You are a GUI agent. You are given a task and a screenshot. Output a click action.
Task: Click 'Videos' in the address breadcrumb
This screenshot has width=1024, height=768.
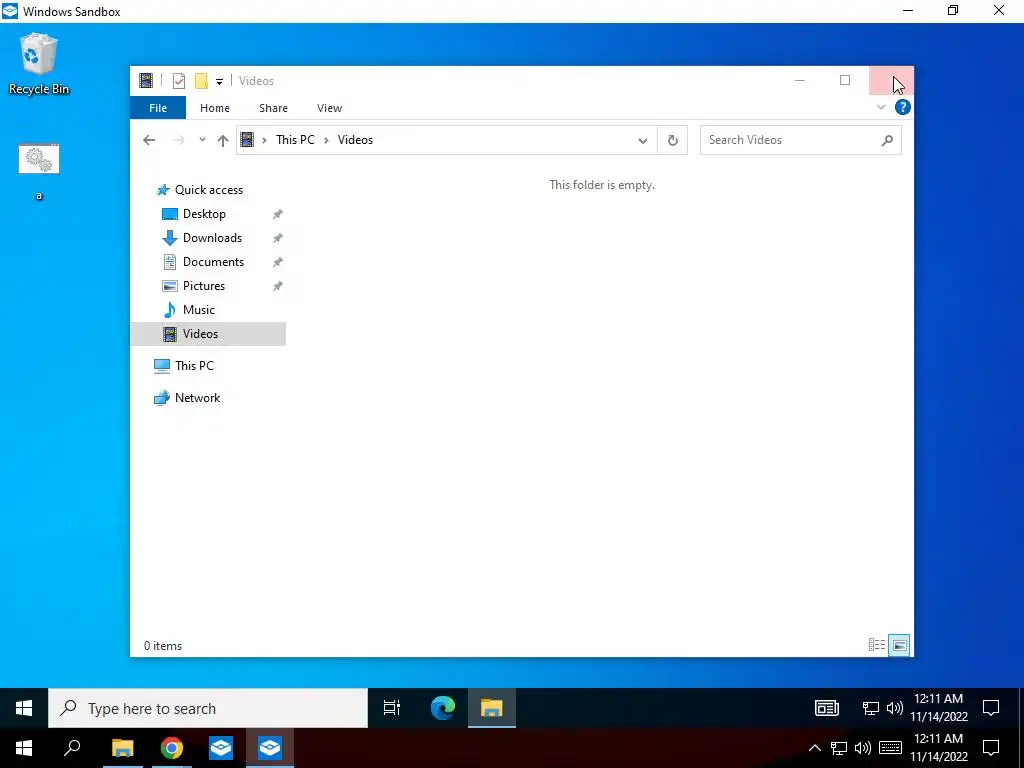(355, 140)
